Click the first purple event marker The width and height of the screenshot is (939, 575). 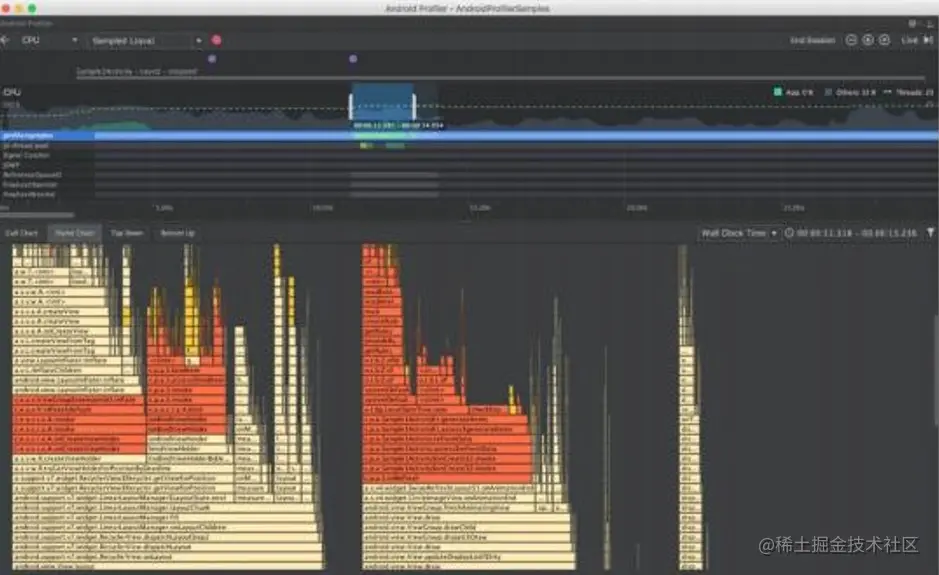coord(212,59)
